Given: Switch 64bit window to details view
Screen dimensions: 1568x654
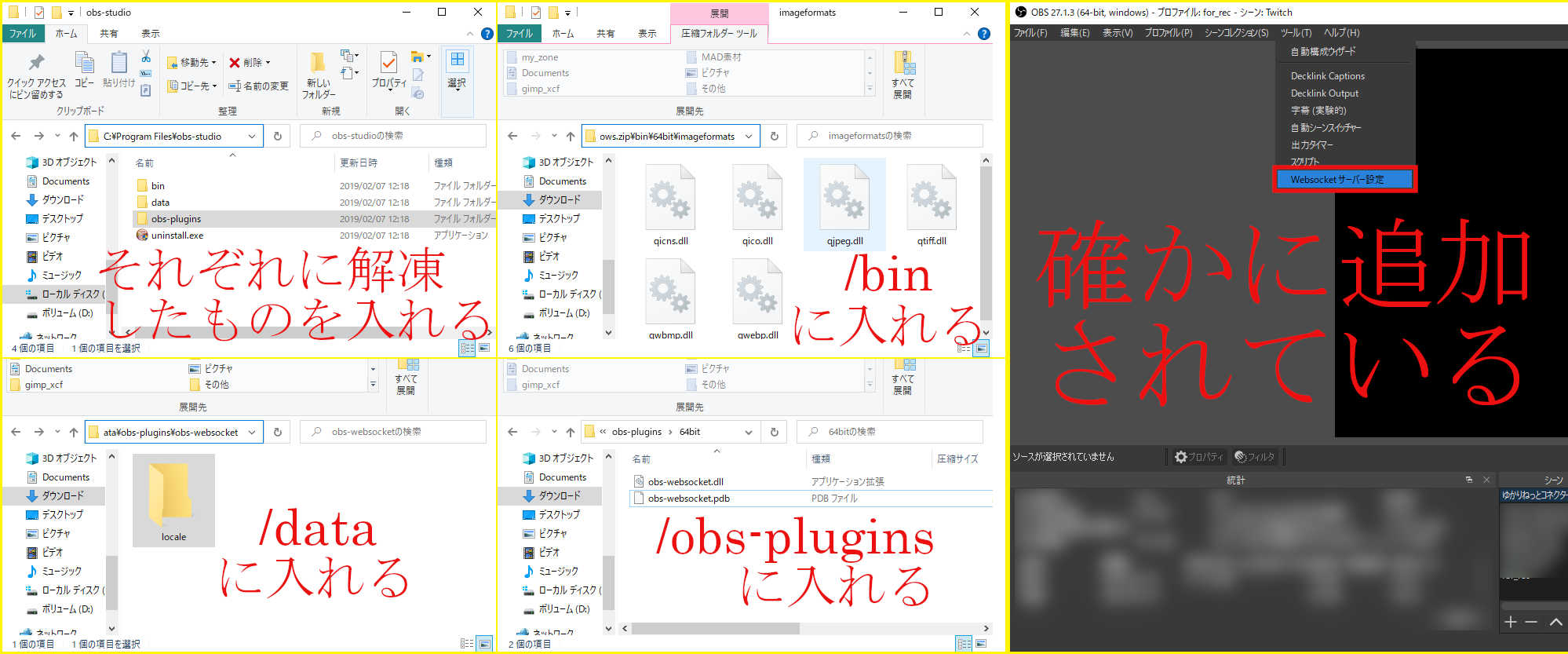Looking at the screenshot, I should [964, 644].
